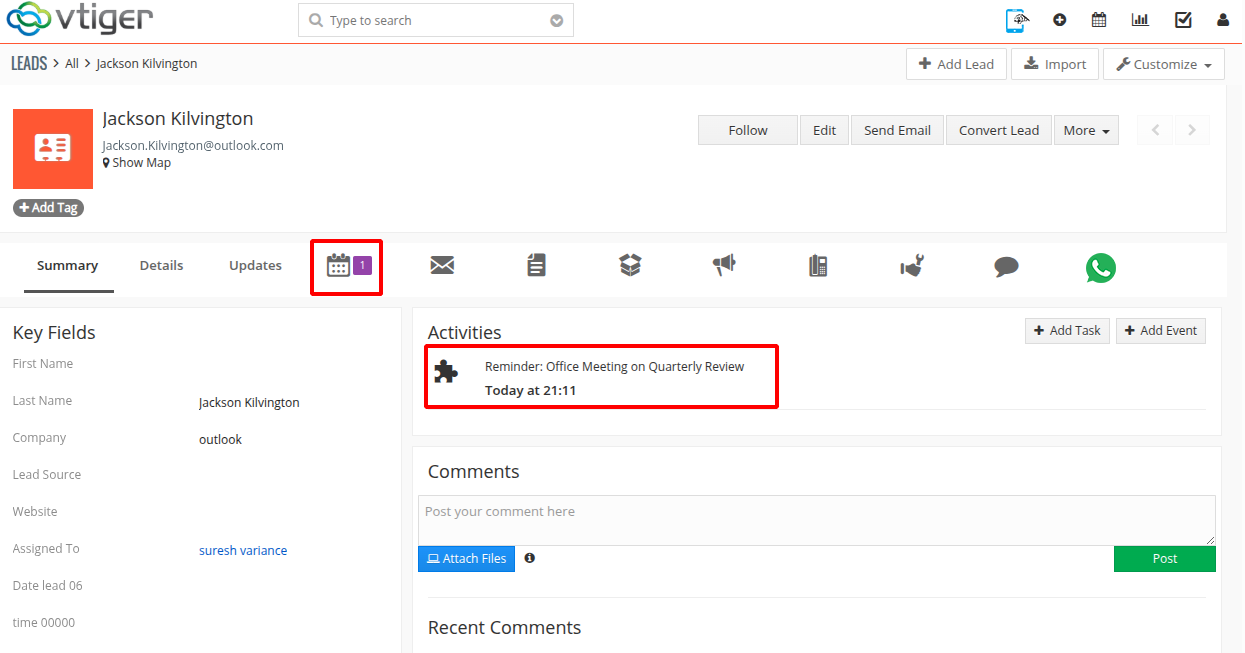Open the Products box tab icon
The image size is (1245, 653).
coord(630,265)
